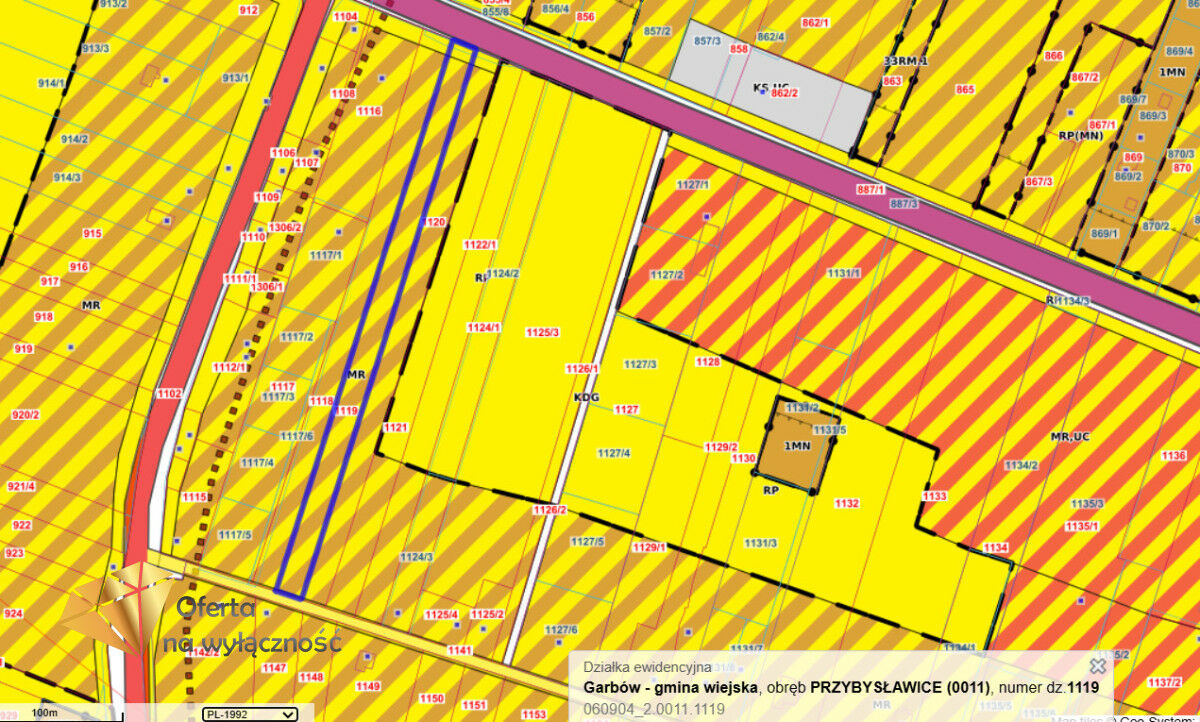1200x722 pixels.
Task: Click parcel 915 on the left
Action: 92,234
